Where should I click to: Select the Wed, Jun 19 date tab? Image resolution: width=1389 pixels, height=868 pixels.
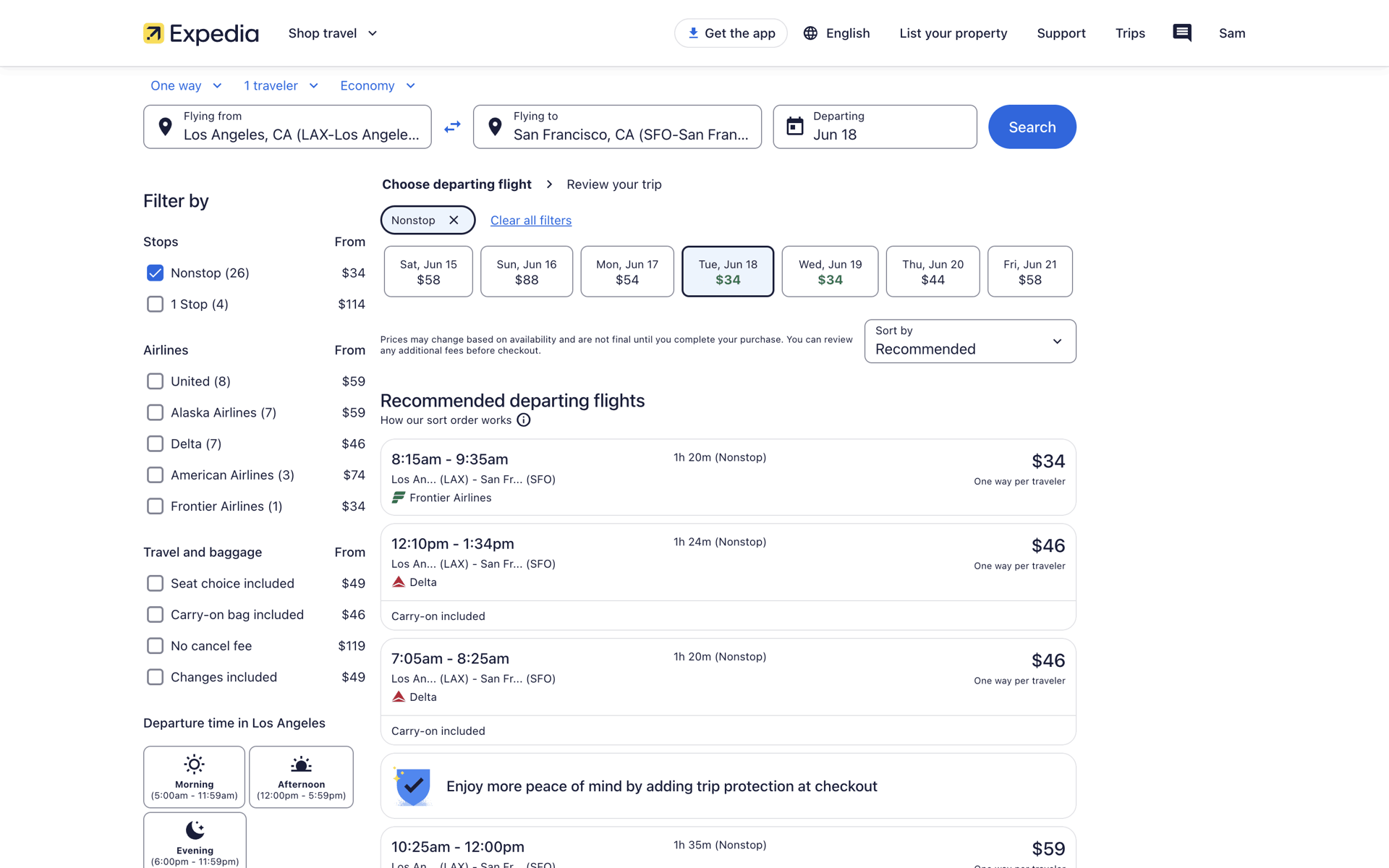[830, 271]
